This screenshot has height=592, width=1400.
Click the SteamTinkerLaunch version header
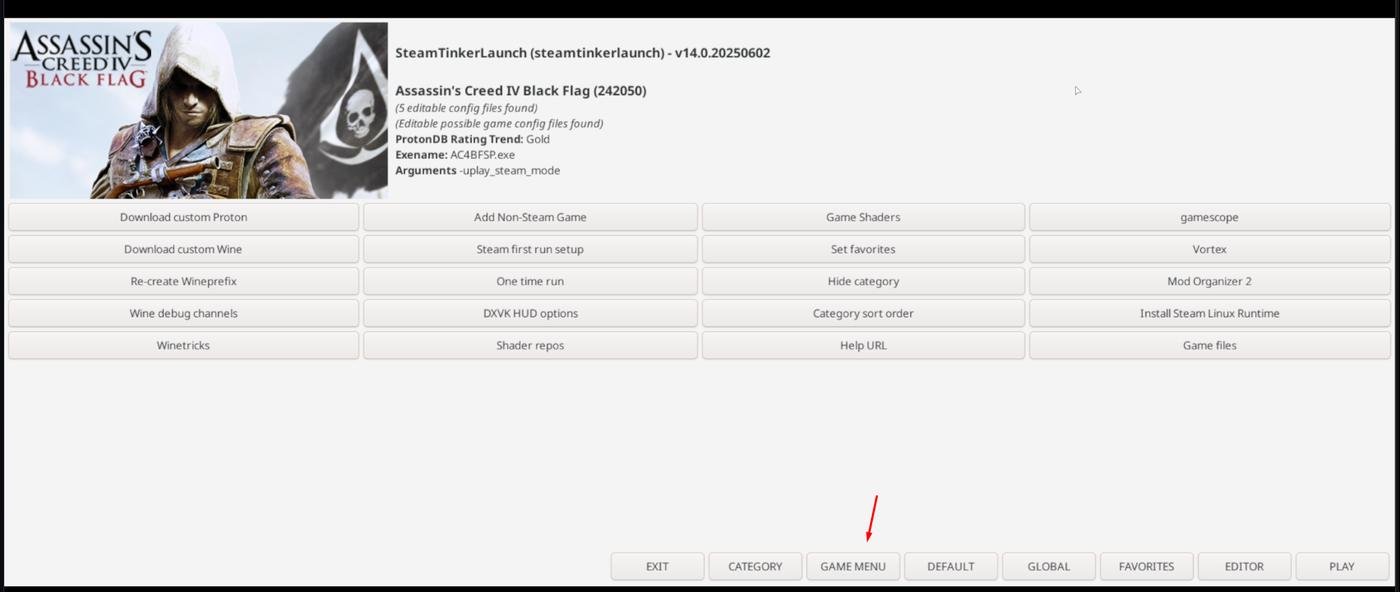(583, 53)
